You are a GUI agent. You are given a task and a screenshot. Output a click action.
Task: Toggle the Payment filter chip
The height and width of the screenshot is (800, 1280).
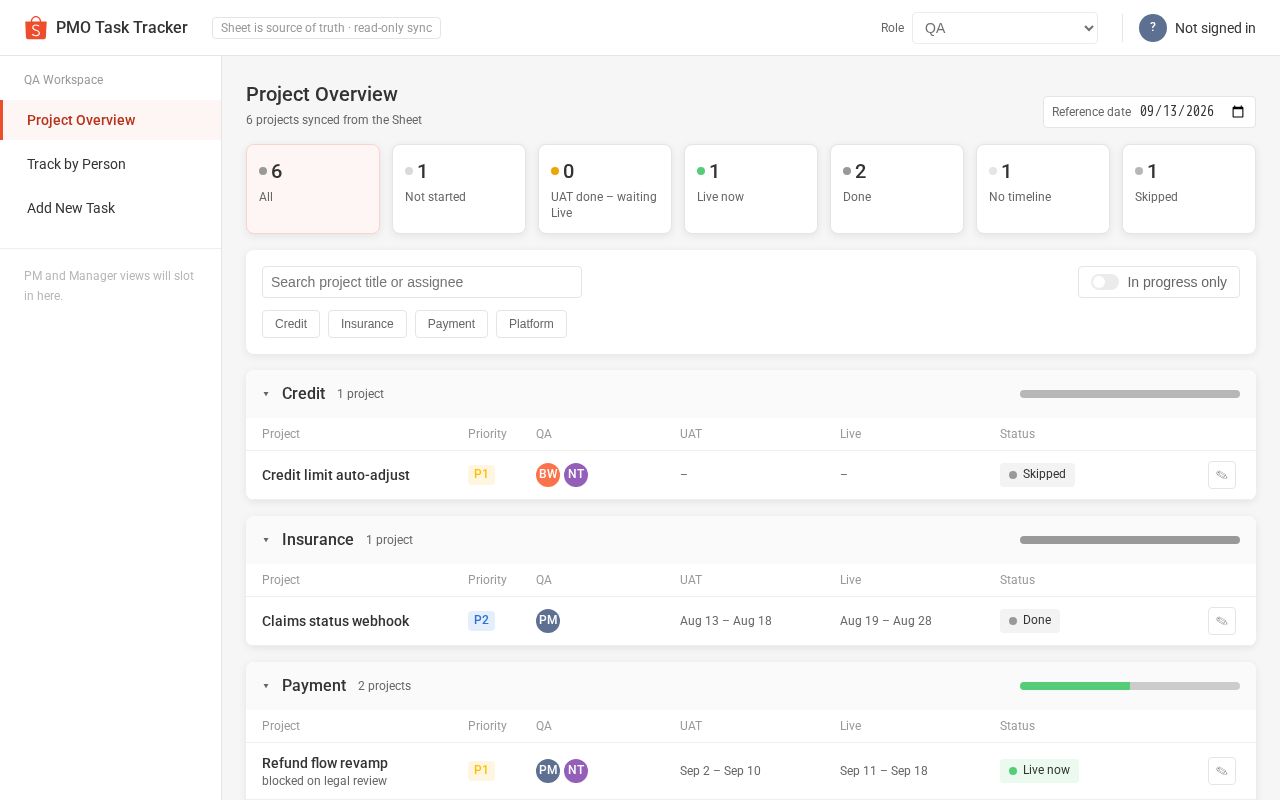click(451, 324)
